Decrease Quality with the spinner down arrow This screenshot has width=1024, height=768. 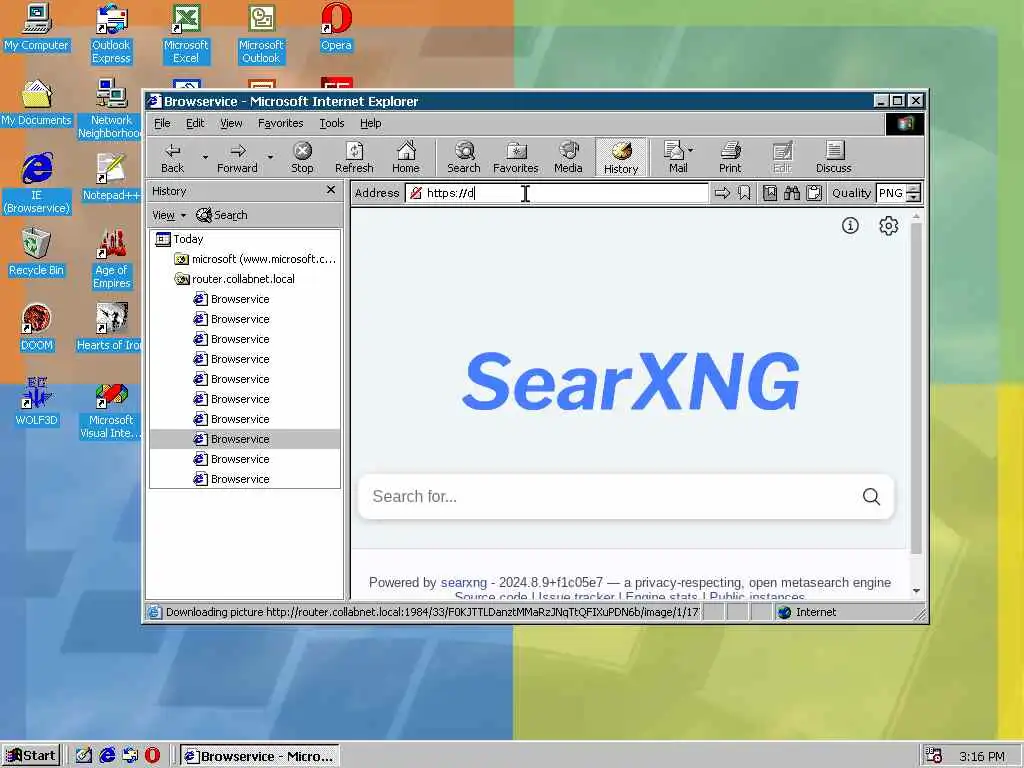914,197
